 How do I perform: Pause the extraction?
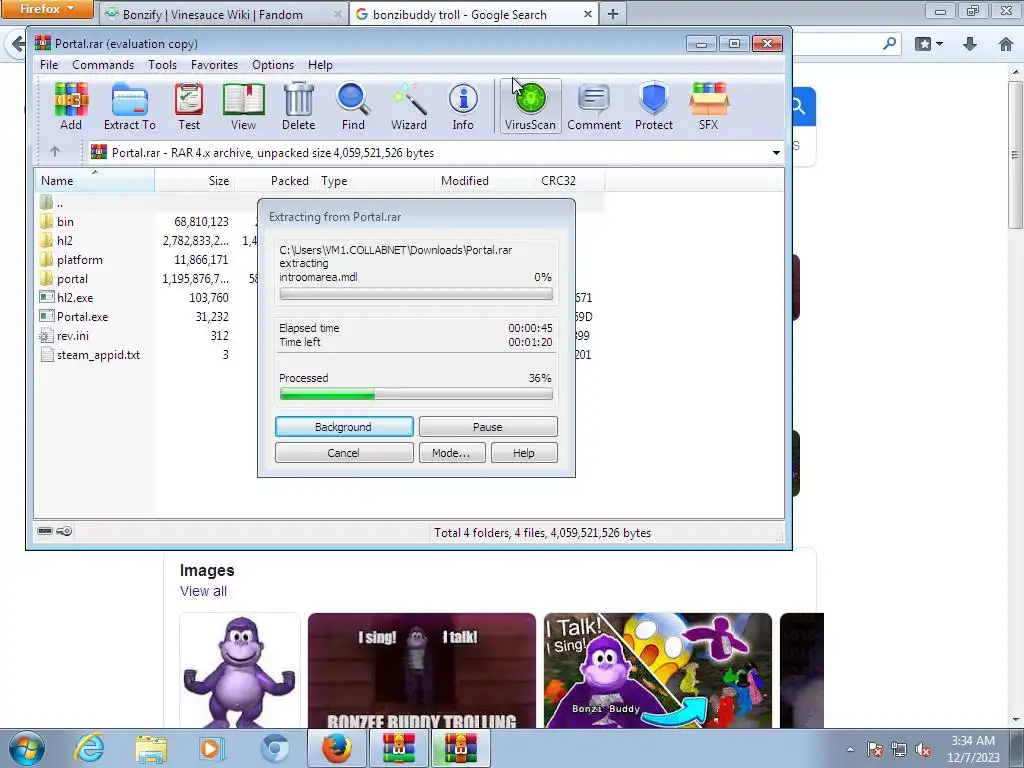click(488, 426)
